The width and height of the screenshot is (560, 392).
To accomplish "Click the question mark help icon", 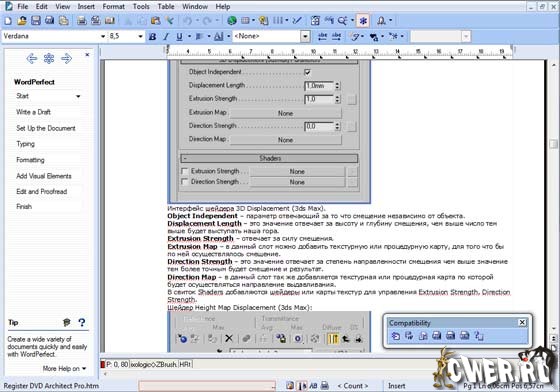I will [82, 323].
